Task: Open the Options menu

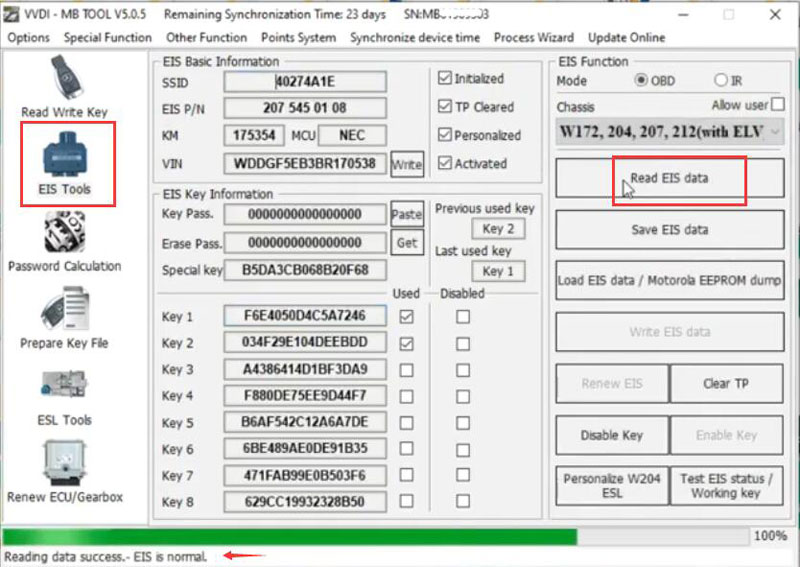Action: [29, 38]
